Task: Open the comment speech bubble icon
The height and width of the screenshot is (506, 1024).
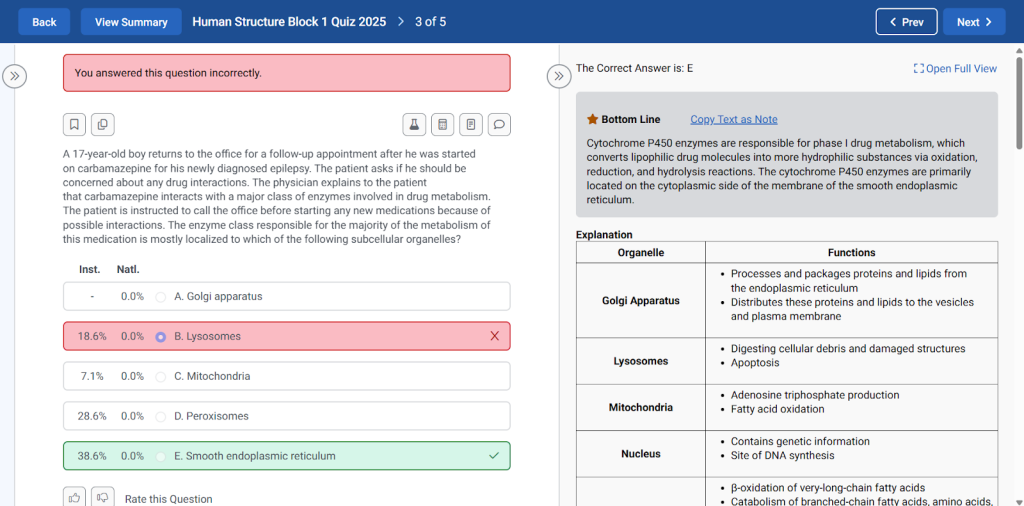Action: coord(500,125)
